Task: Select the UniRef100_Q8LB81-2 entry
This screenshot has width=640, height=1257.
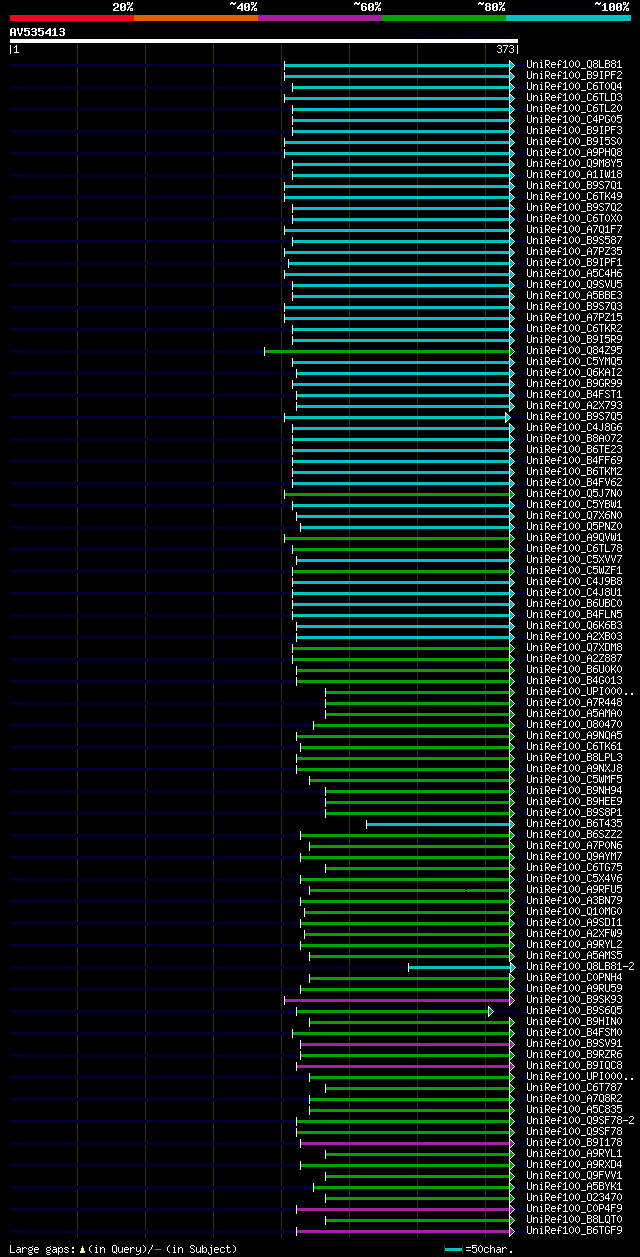Action: click(580, 967)
